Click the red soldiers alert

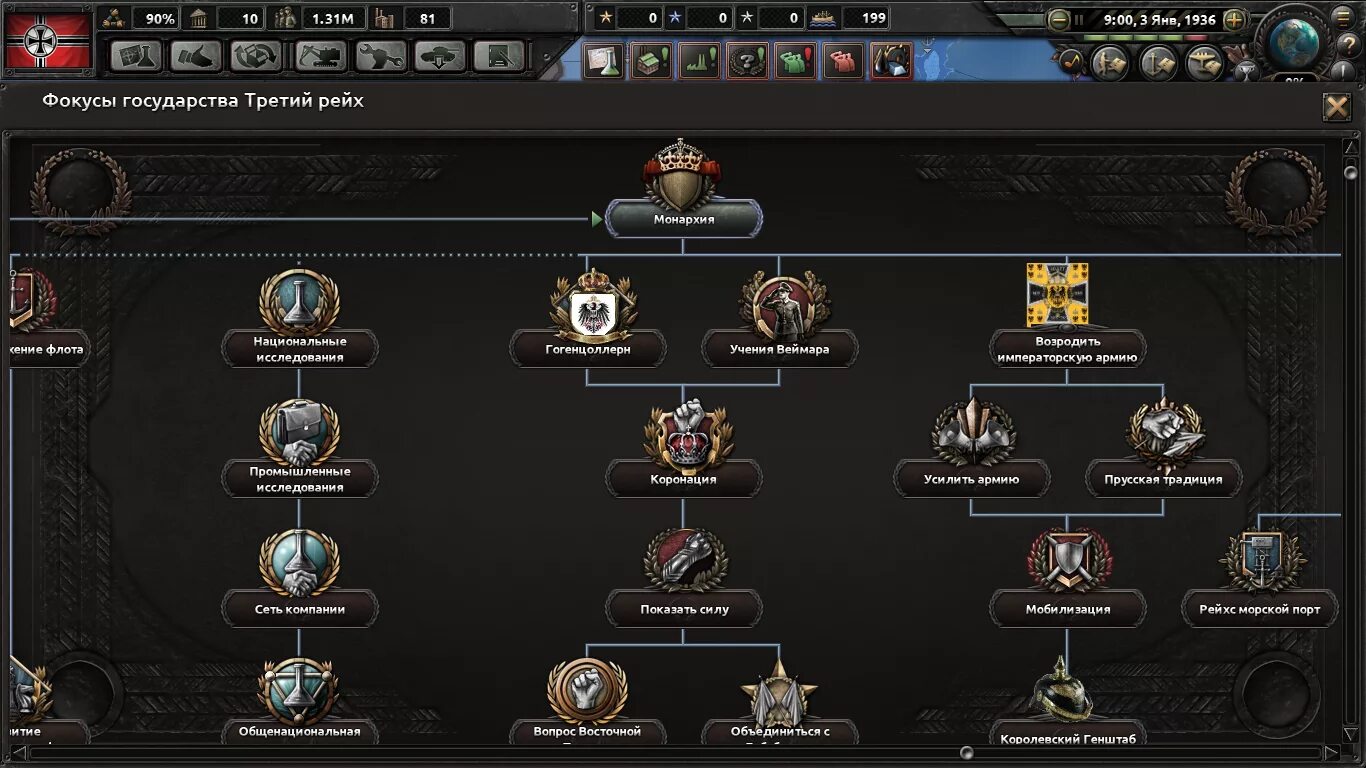pos(843,61)
